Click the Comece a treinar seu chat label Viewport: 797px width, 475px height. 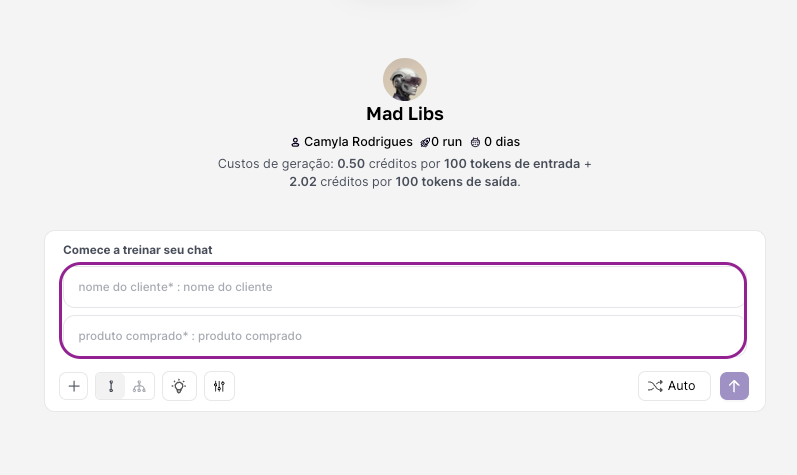click(x=137, y=249)
